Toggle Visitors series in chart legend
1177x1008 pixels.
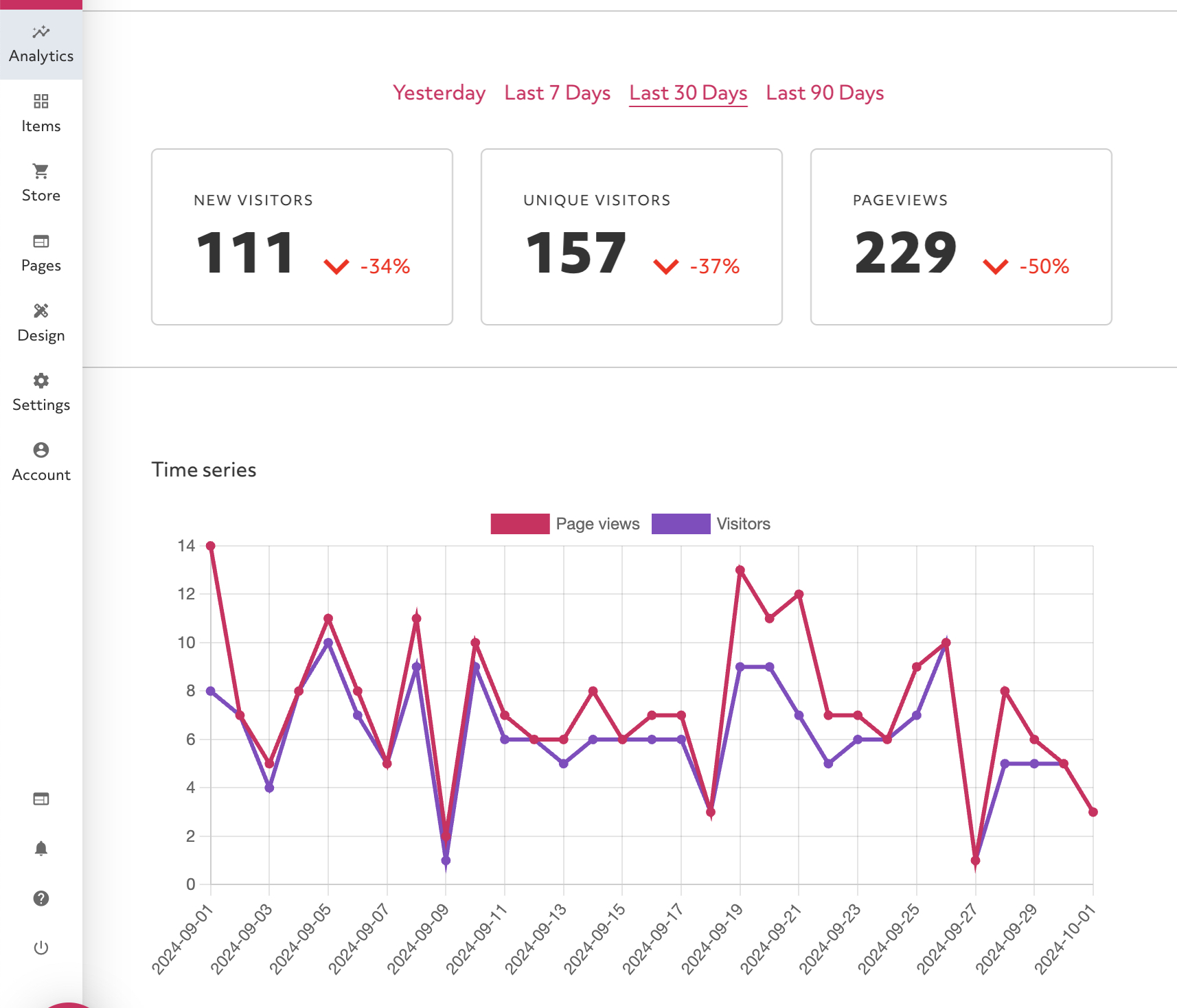[681, 524]
